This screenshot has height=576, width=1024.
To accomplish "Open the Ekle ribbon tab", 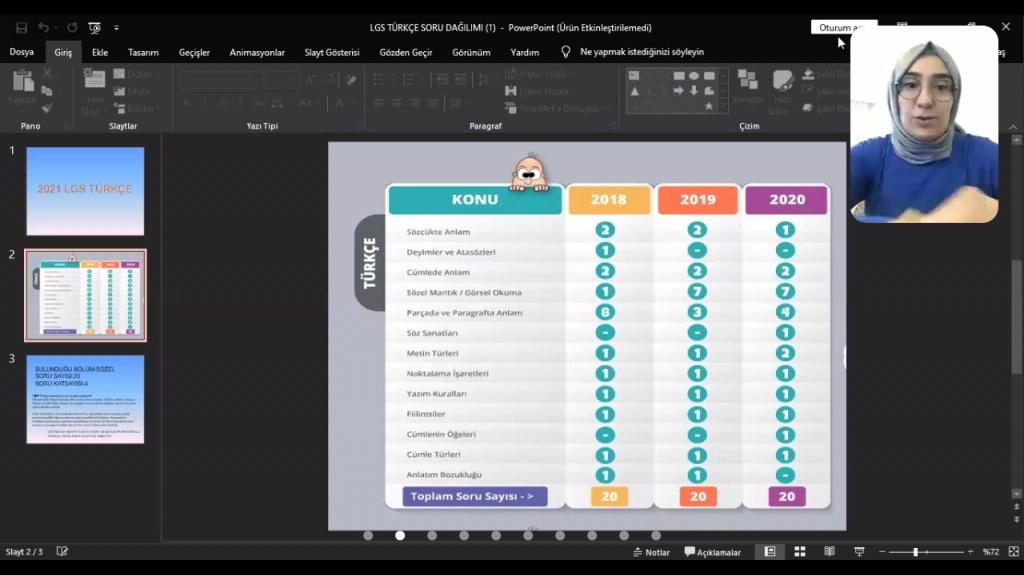I will [100, 52].
